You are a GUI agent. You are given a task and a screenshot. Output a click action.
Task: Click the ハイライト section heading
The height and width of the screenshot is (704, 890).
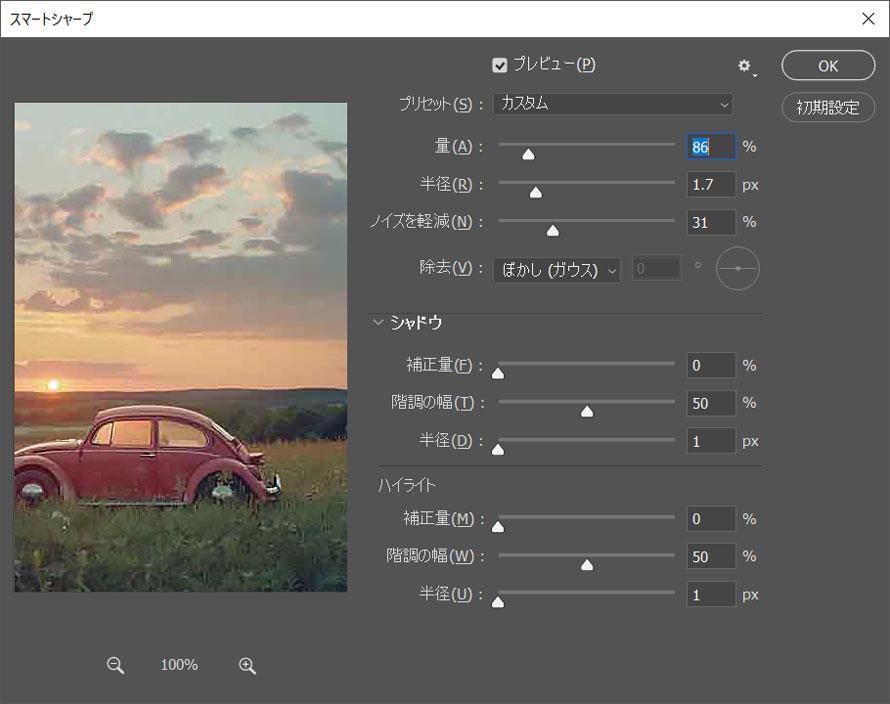[407, 485]
